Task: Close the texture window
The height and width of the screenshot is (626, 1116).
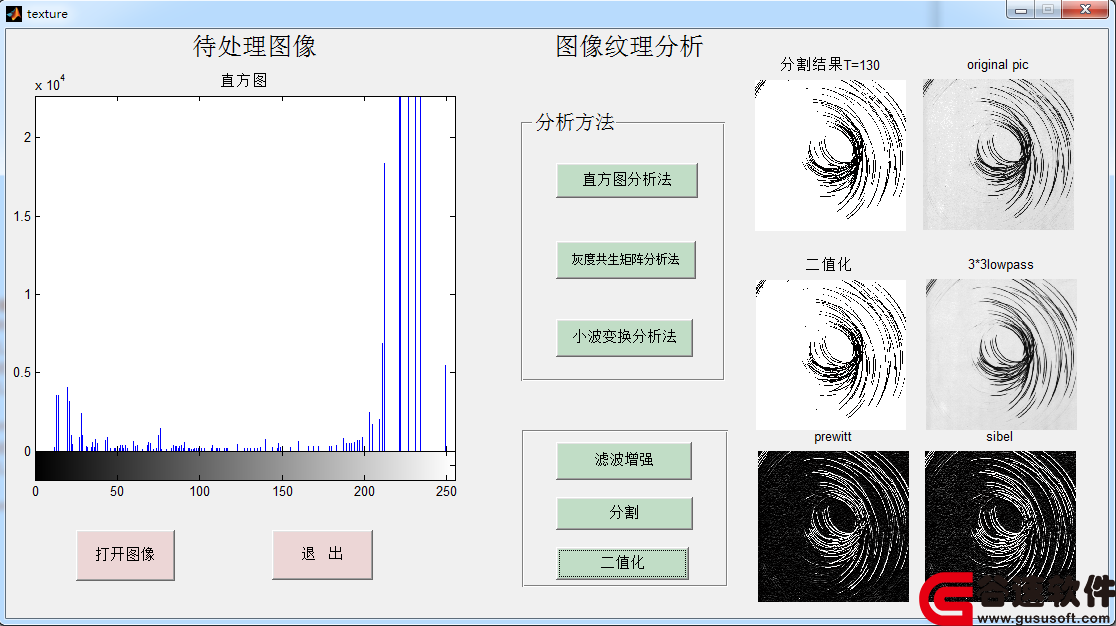Action: pyautogui.click(x=1085, y=10)
